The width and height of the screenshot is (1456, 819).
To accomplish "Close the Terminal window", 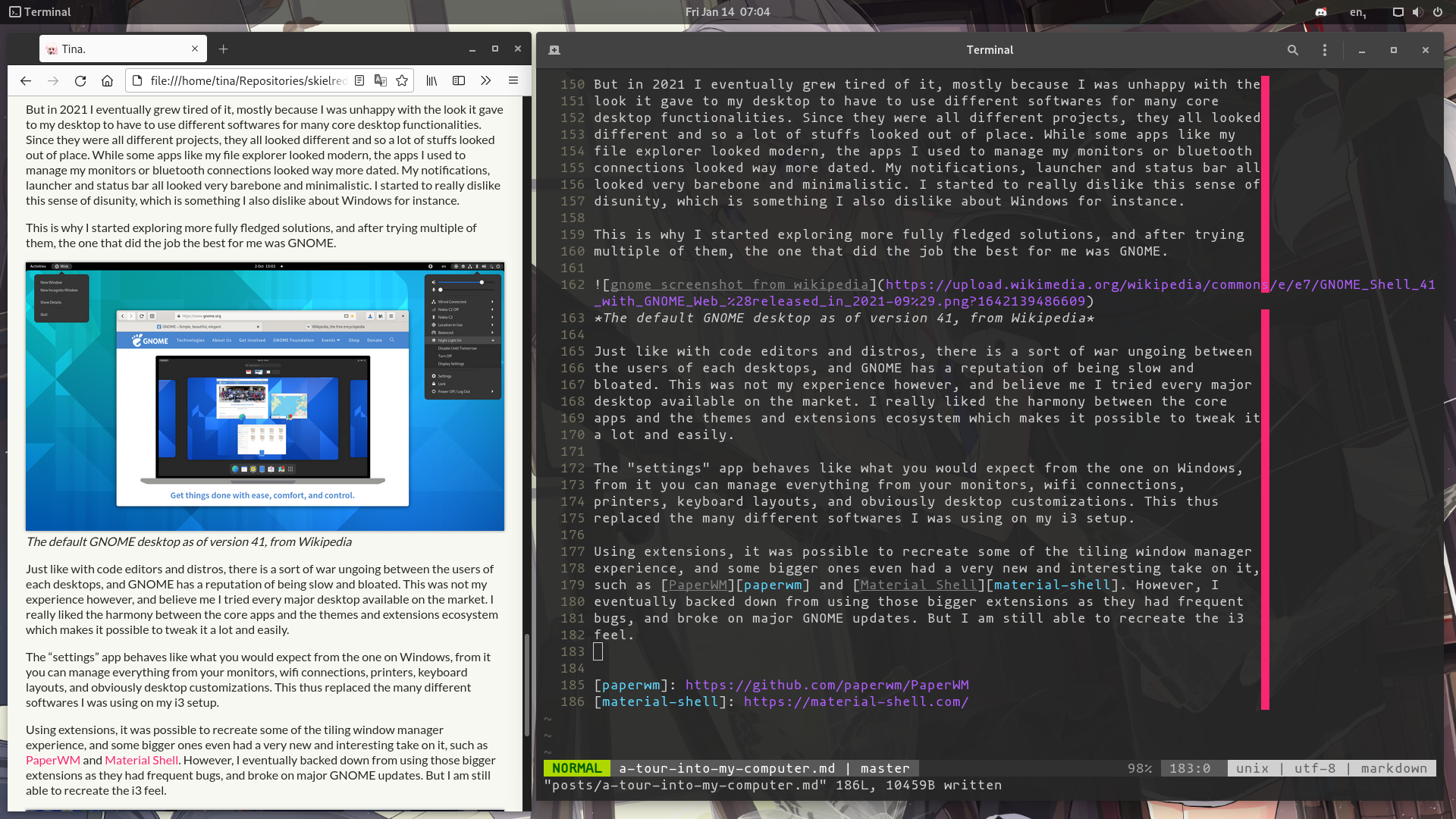I will pos(1426,50).
